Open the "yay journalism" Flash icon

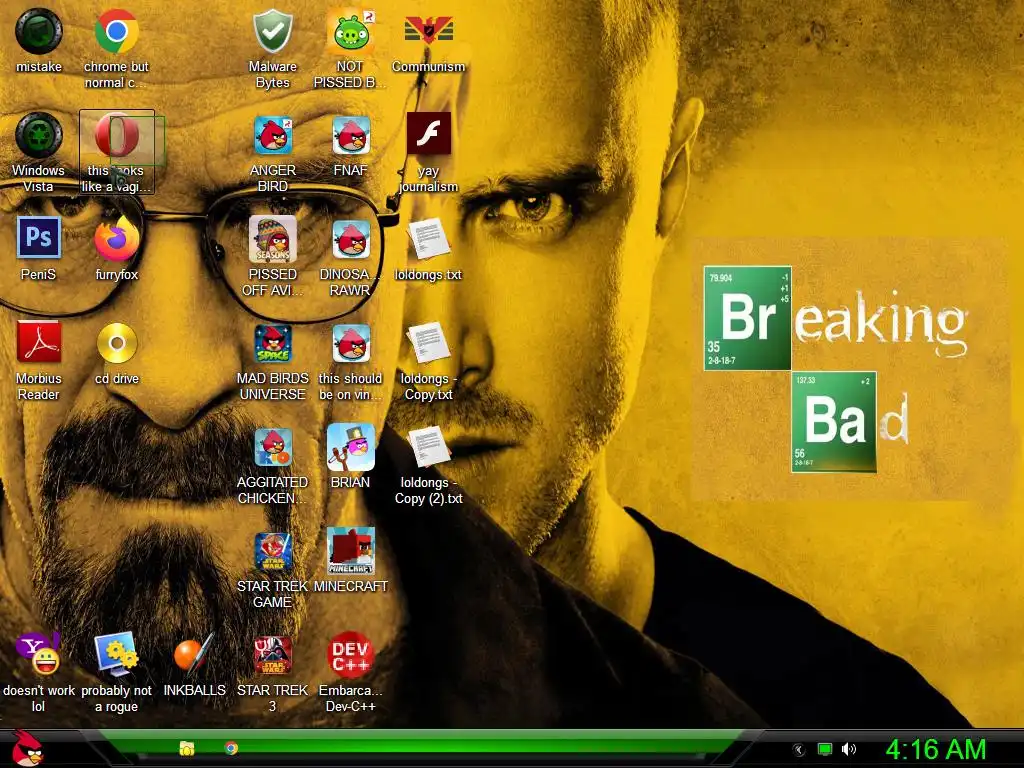coord(428,133)
